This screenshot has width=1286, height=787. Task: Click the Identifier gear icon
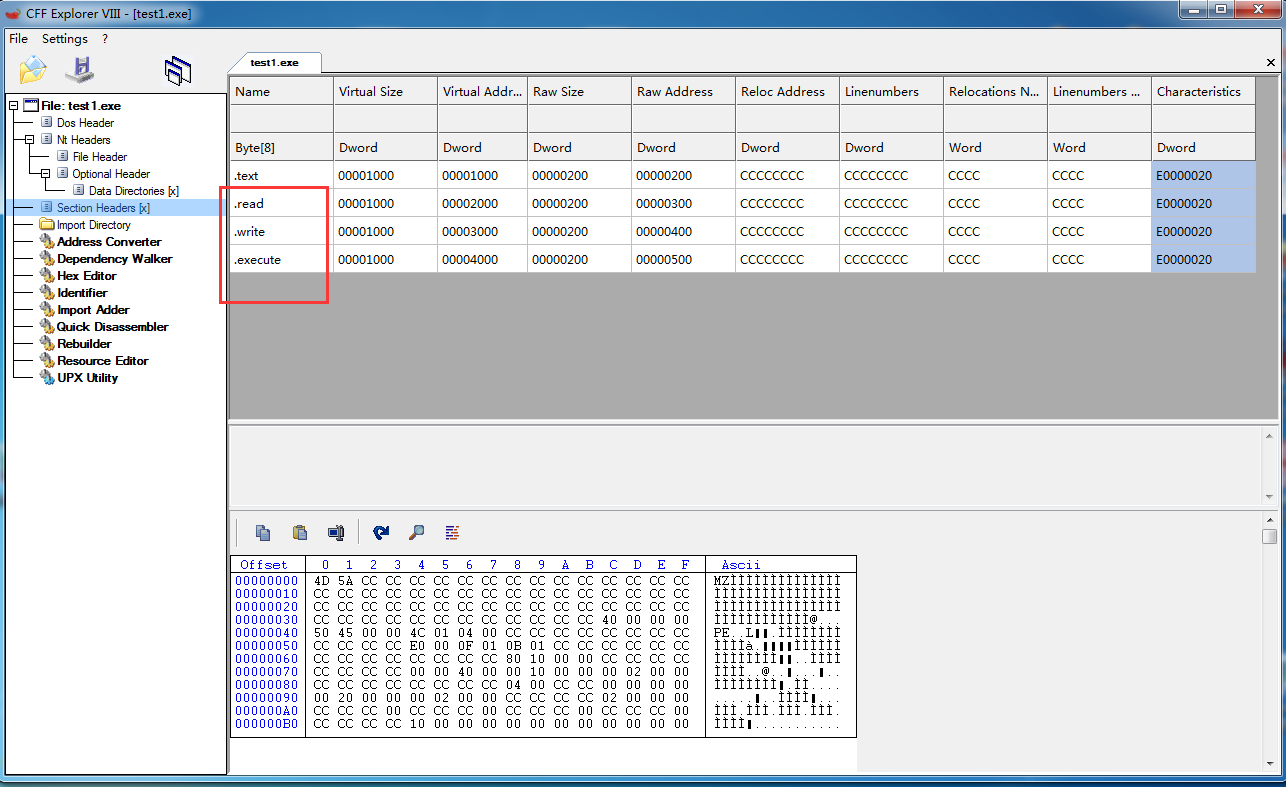(x=47, y=293)
